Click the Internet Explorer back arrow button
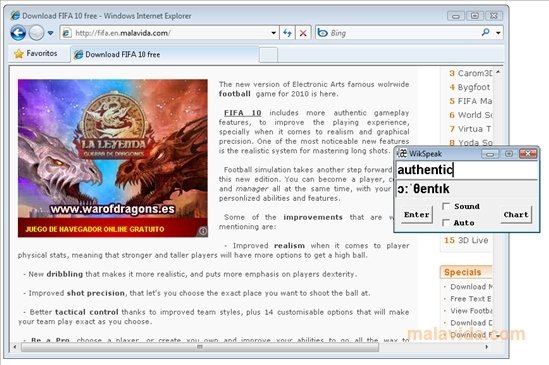The width and height of the screenshot is (549, 365). point(18,33)
